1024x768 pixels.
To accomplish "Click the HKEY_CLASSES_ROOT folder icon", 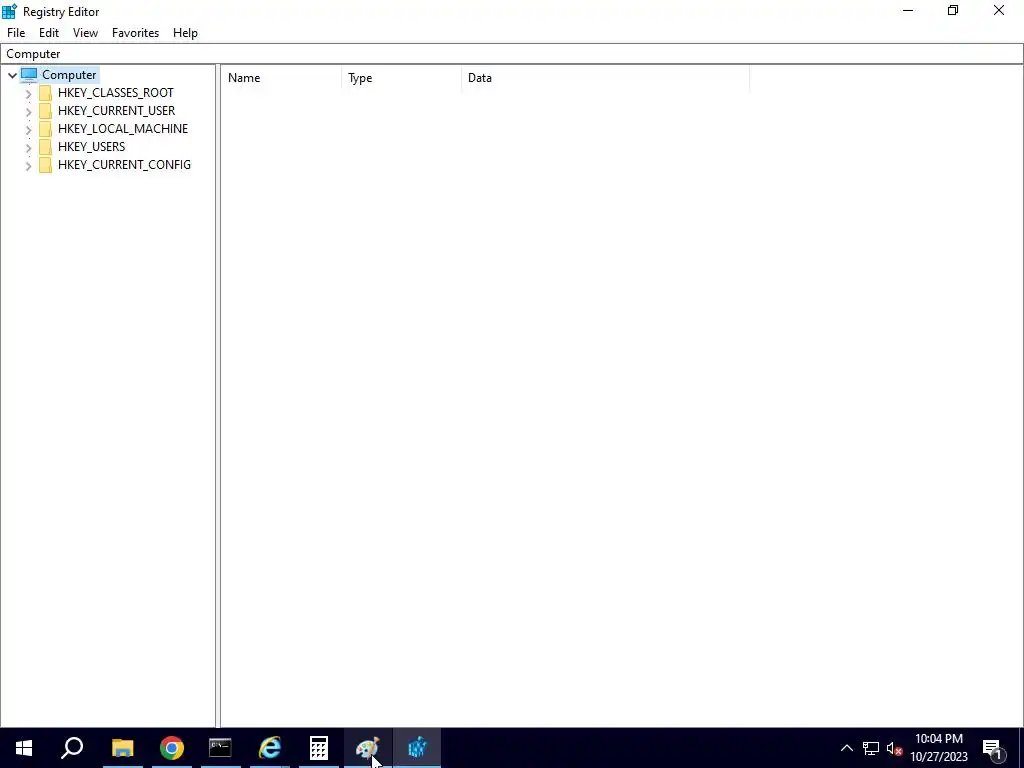I will click(x=45, y=93).
